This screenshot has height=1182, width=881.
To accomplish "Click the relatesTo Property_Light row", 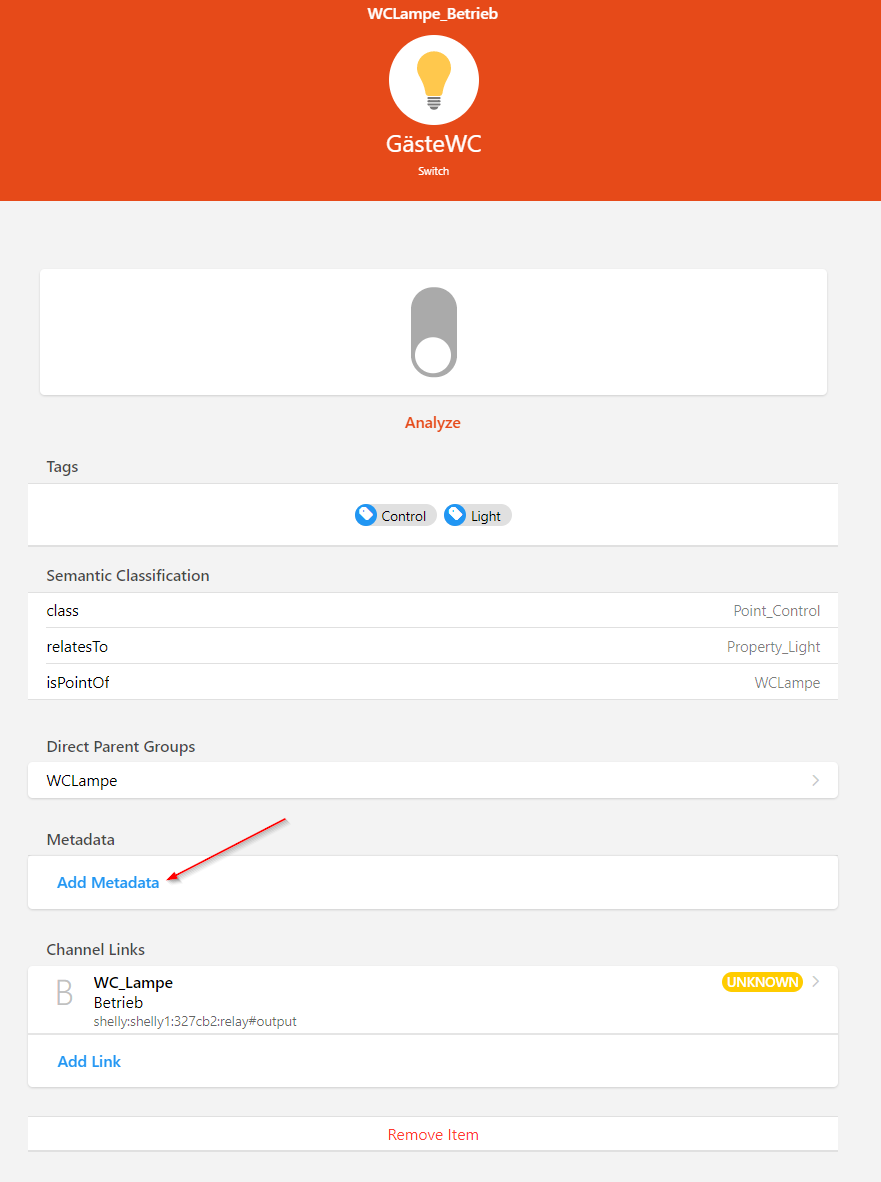I will click(x=433, y=647).
